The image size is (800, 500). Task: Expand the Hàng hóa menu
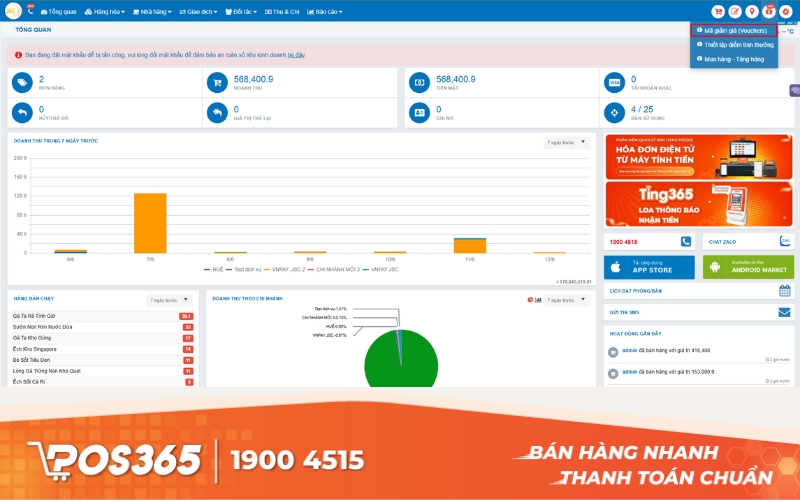pyautogui.click(x=105, y=11)
